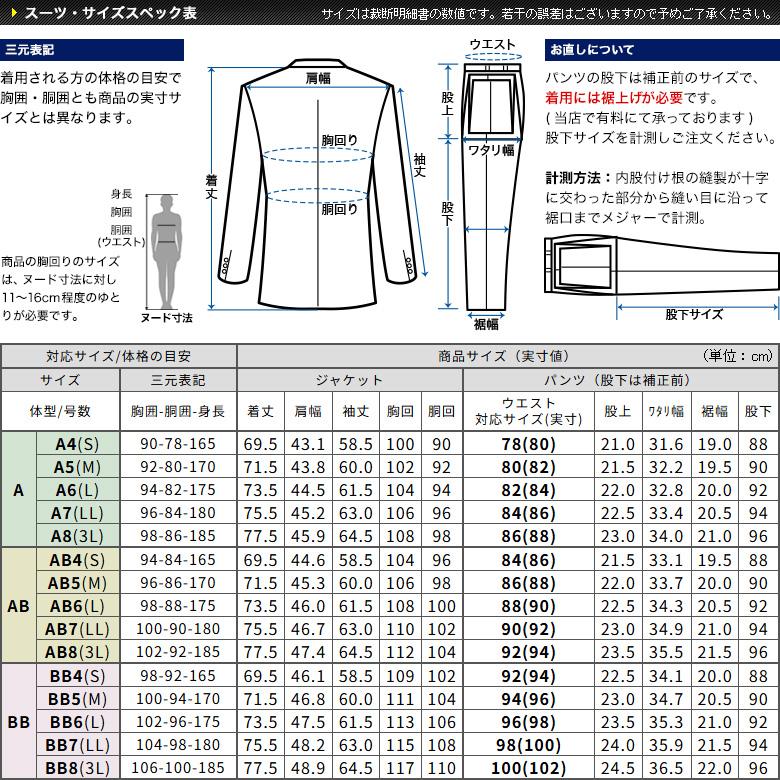The image size is (780, 780).
Task: Click the 胴回り dashed ellipse on the jacket
Action: click(318, 195)
